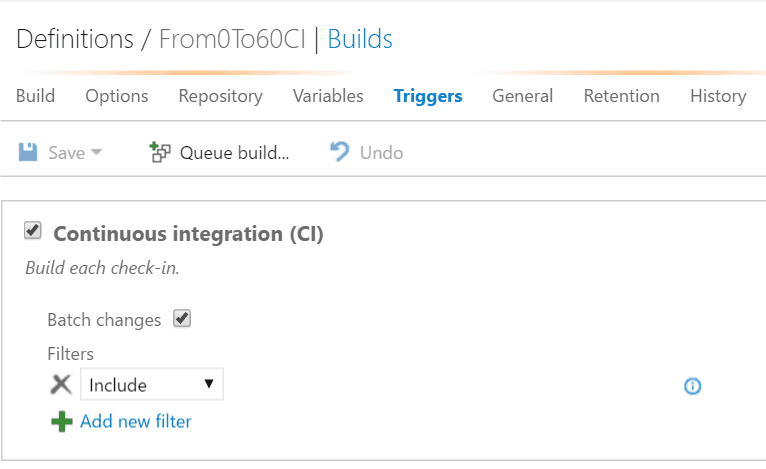Open the Options tab
Screen dimensions: 766x469
(117, 96)
